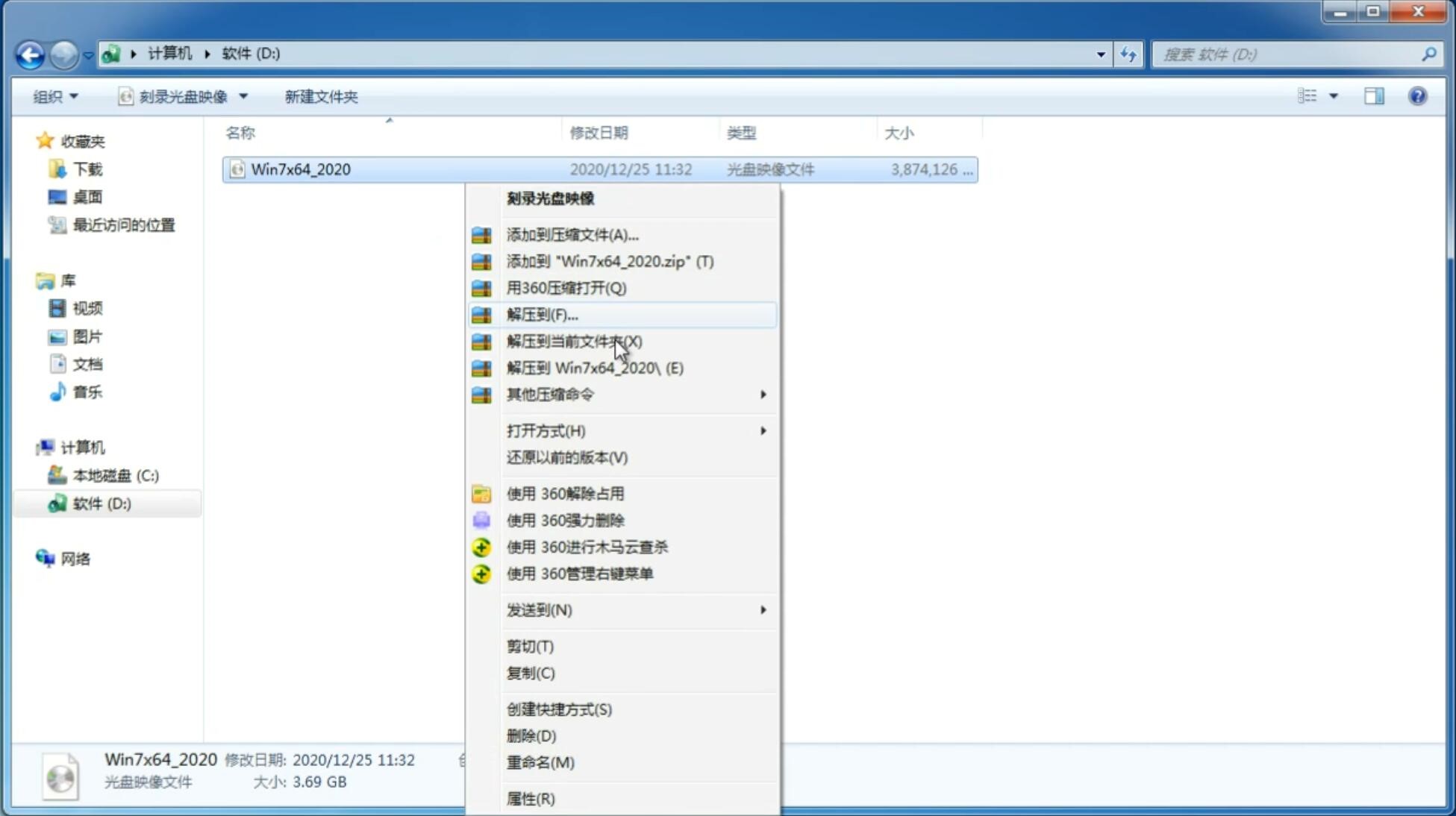The height and width of the screenshot is (816, 1456).
Task: Click 刻录光盘映像 to burn ISO
Action: (550, 198)
